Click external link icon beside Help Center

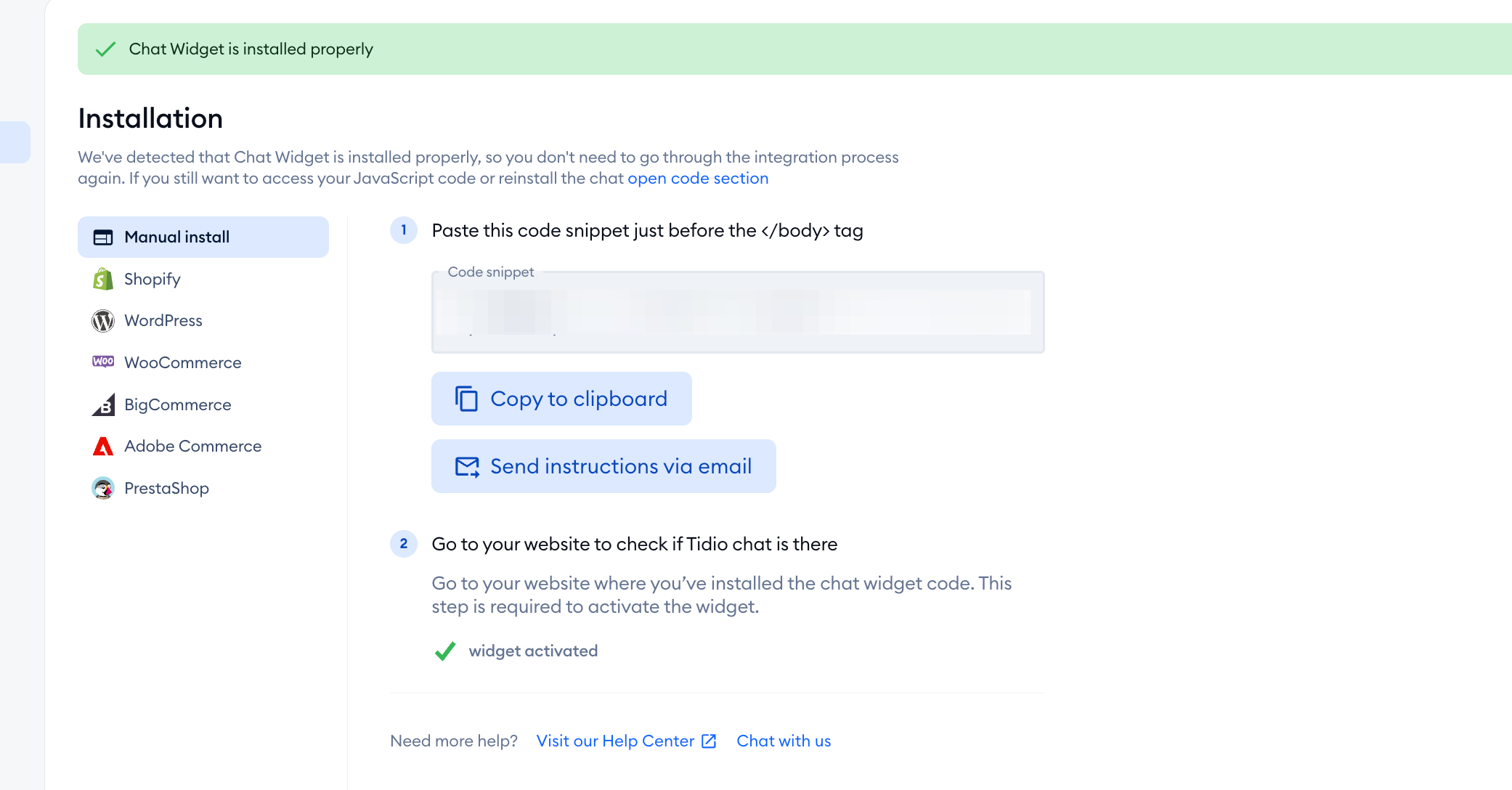point(709,741)
